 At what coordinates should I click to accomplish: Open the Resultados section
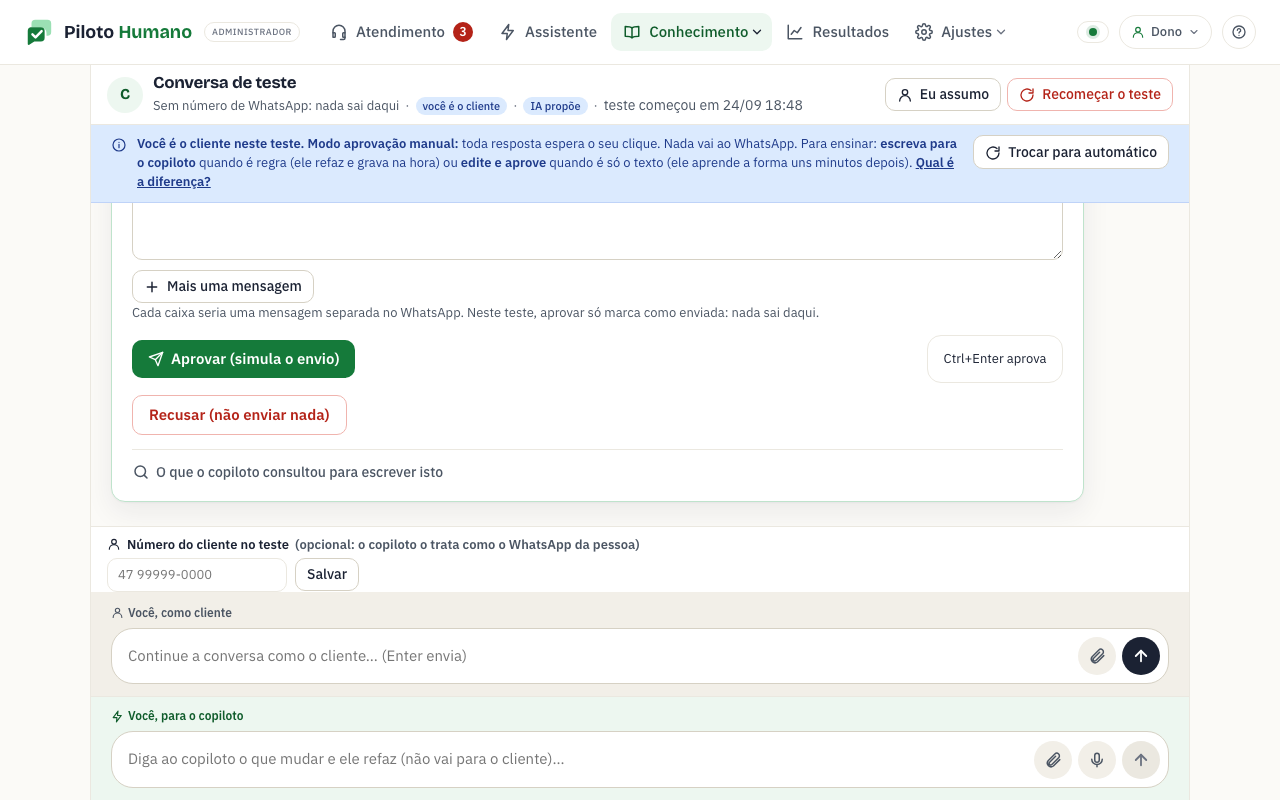click(x=838, y=32)
